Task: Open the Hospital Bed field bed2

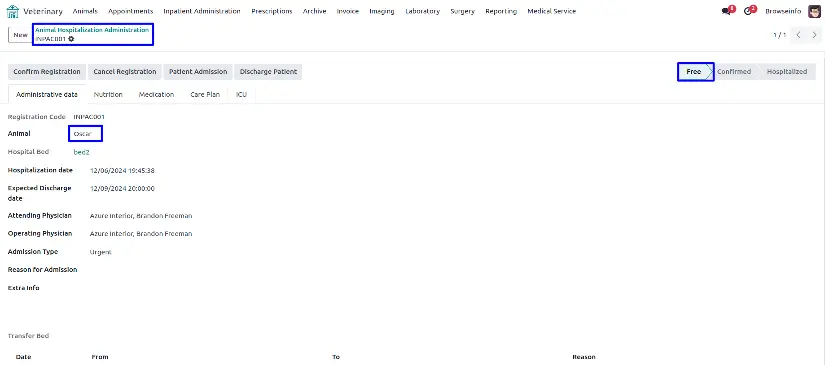Action: 82,152
